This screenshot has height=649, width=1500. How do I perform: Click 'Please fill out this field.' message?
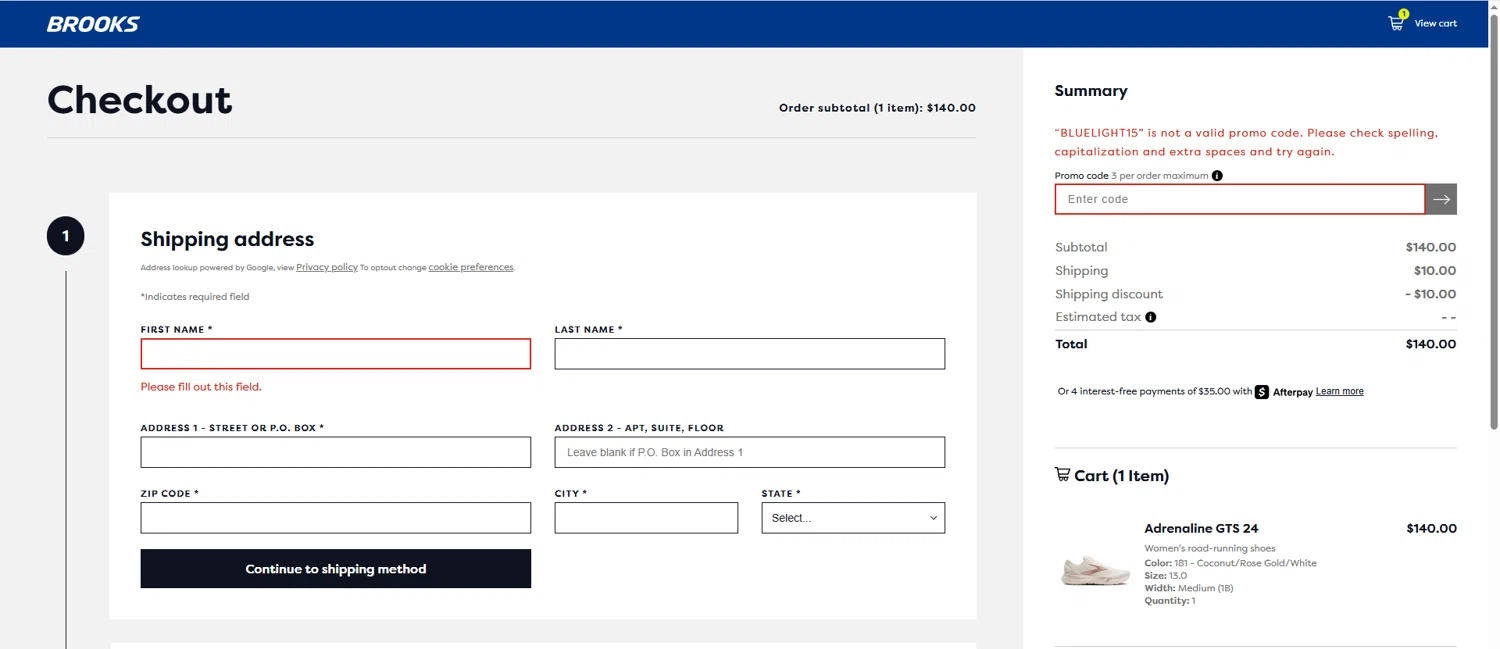[x=201, y=387]
